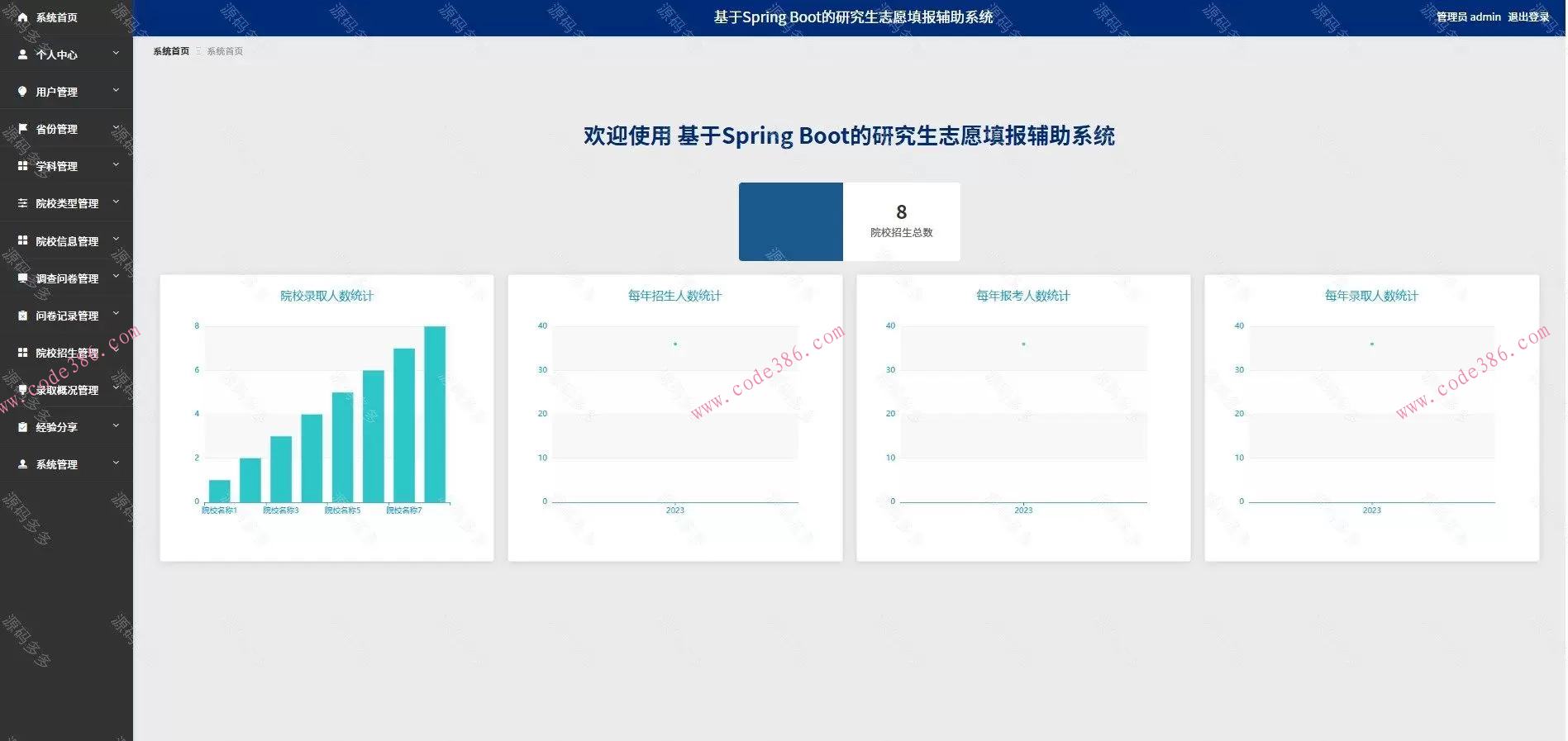This screenshot has width=1568, height=741.
Task: Expand the 系统管理 chevron arrow
Action: pos(116,463)
